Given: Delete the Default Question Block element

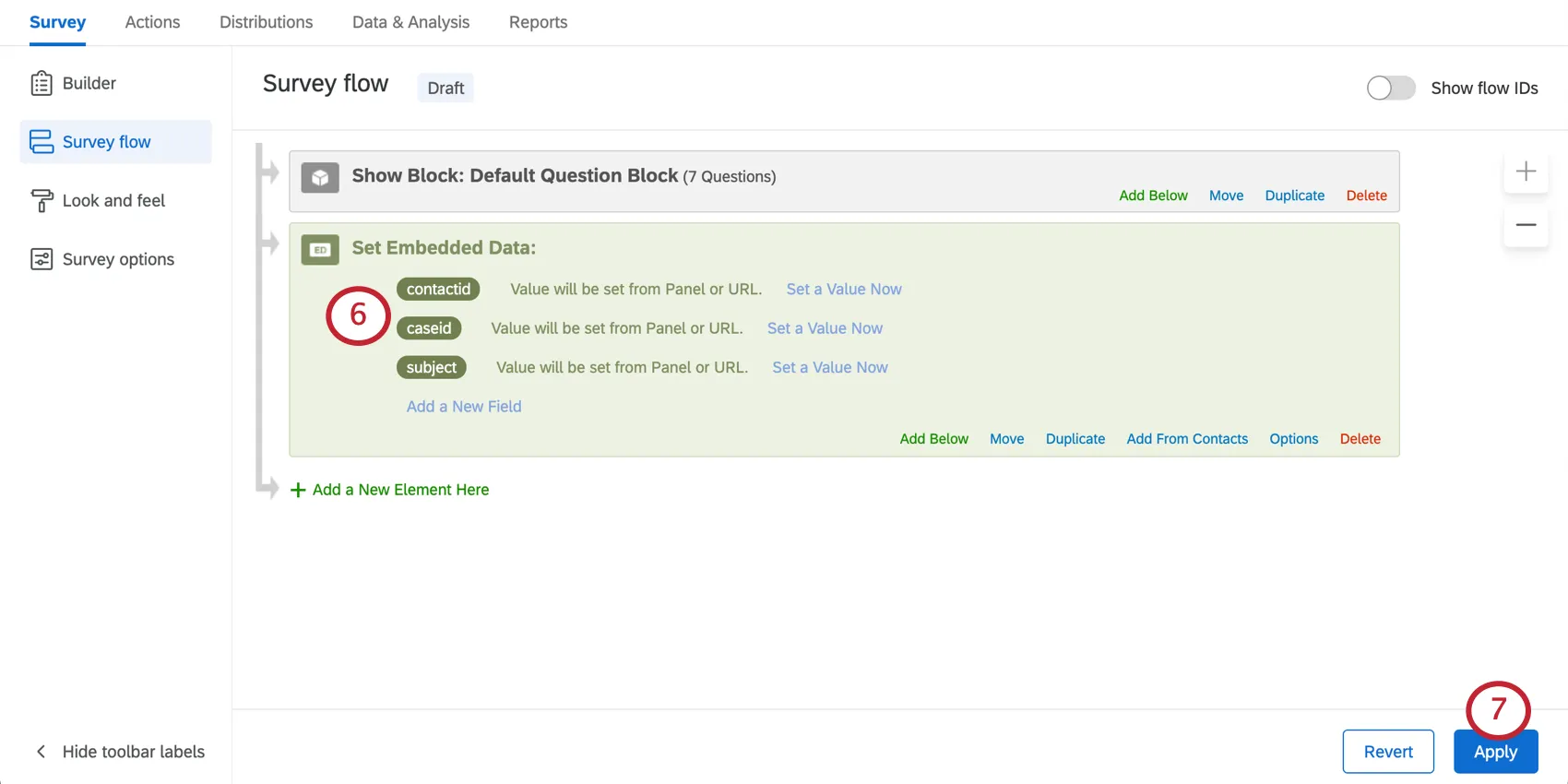Looking at the screenshot, I should (x=1366, y=196).
